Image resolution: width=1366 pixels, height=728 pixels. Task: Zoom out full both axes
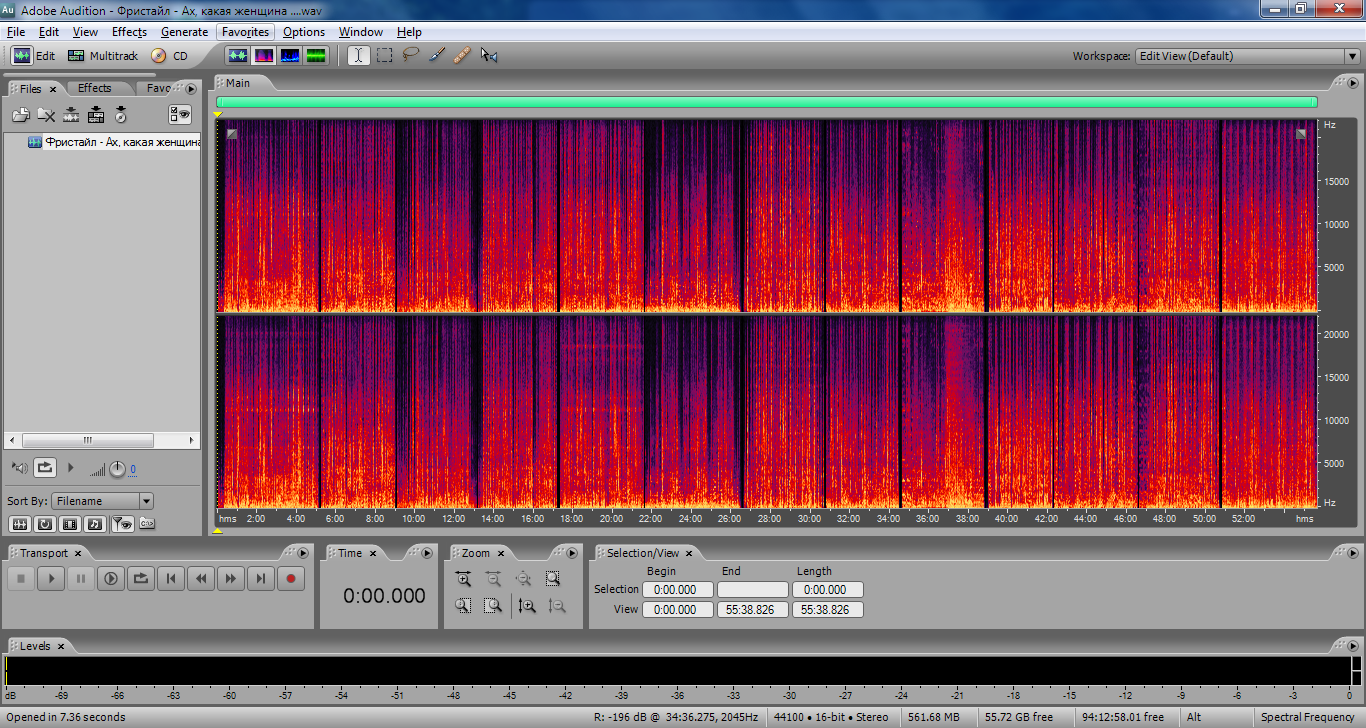523,578
